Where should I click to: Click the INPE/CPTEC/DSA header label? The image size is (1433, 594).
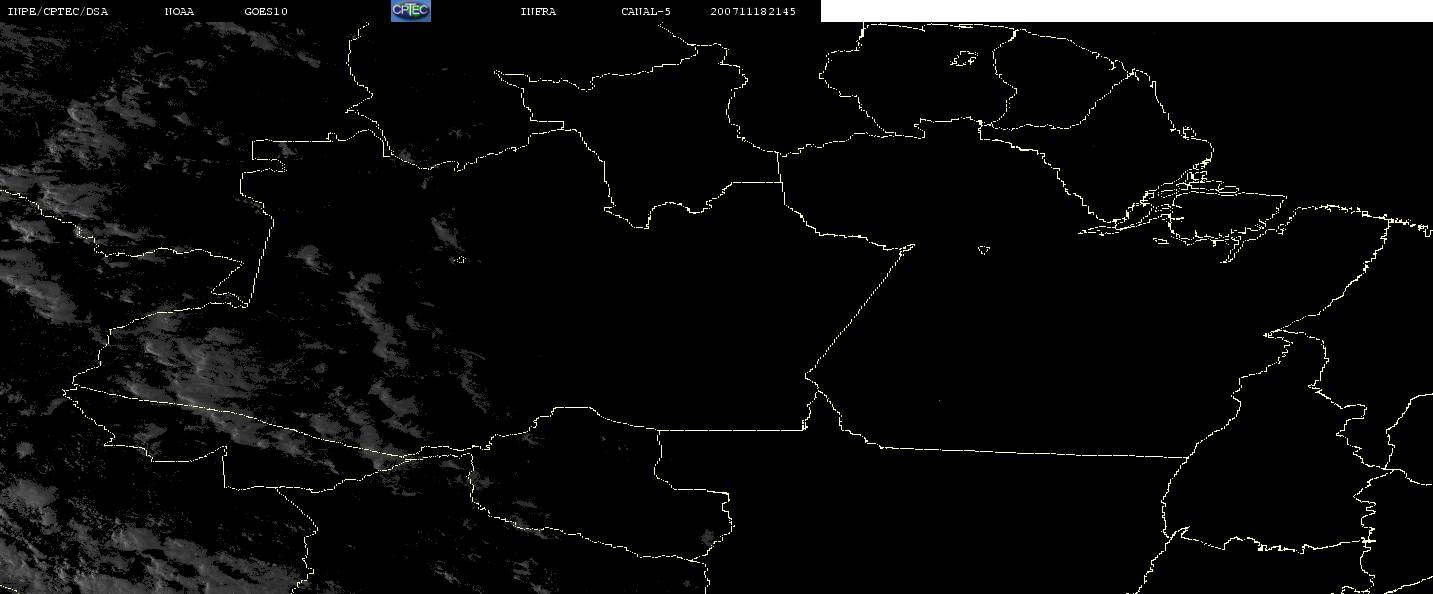point(58,12)
